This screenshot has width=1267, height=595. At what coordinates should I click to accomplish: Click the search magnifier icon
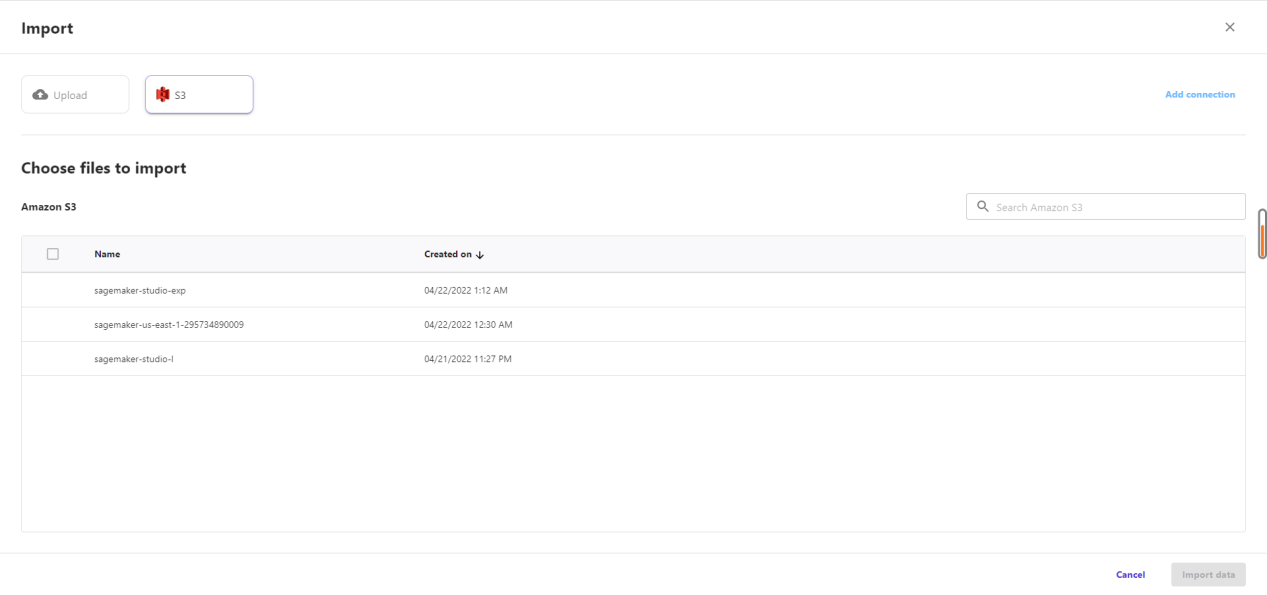983,207
